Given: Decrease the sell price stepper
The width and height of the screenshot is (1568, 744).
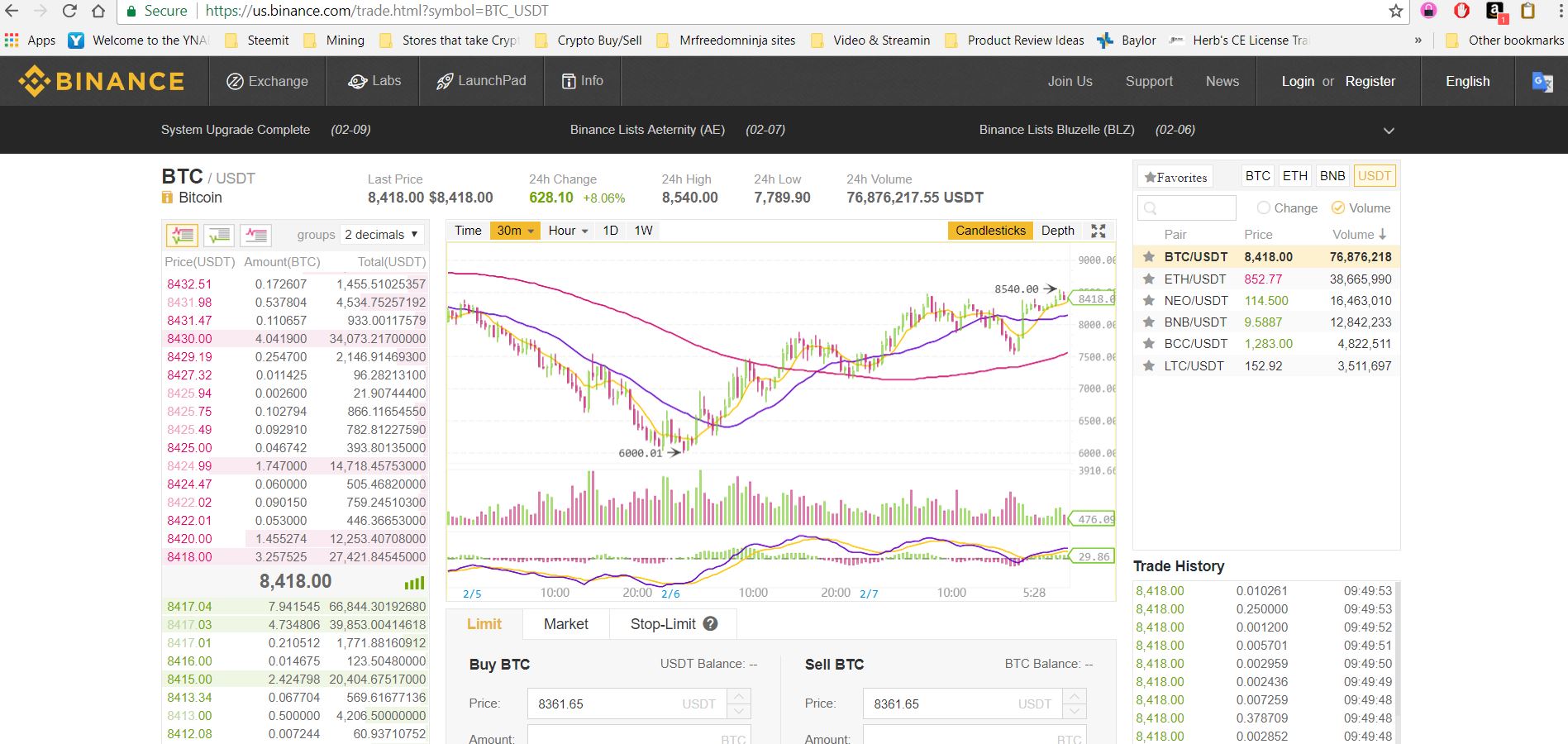Looking at the screenshot, I should click(1075, 711).
